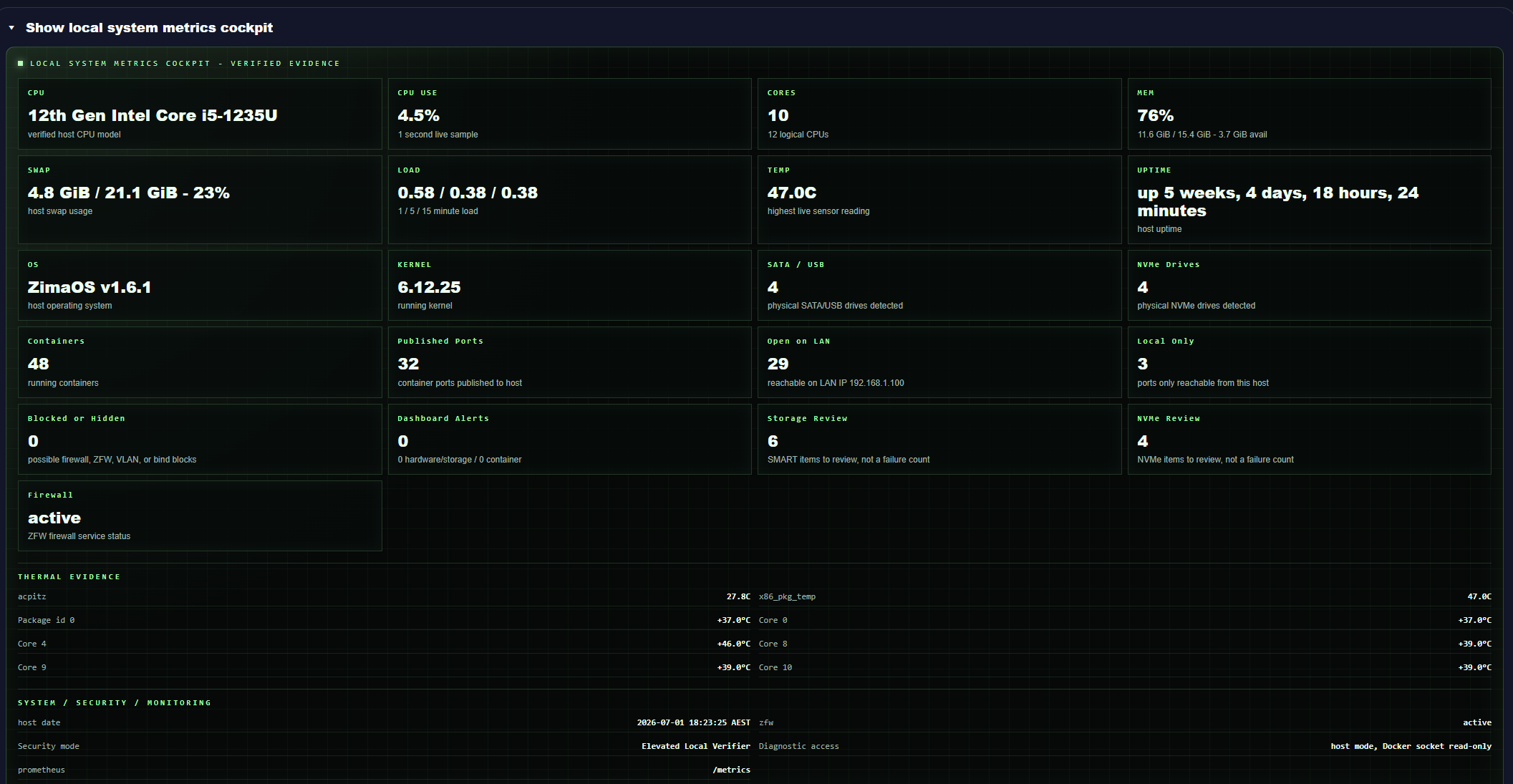Click the 'Show local system metrics cockpit' heading
1513x784 pixels.
pos(149,28)
